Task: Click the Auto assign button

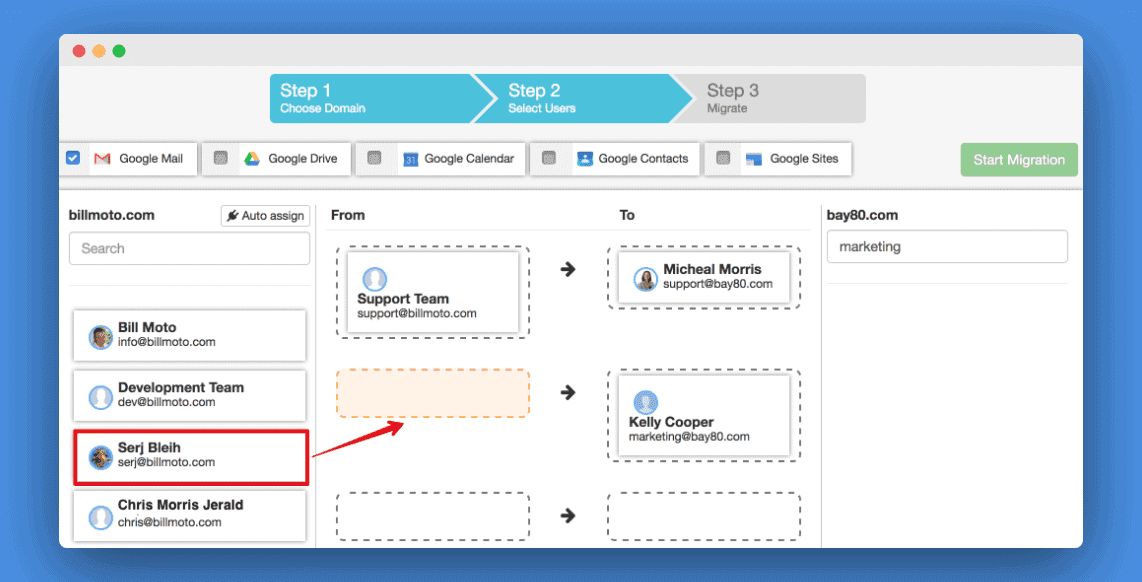Action: point(265,214)
